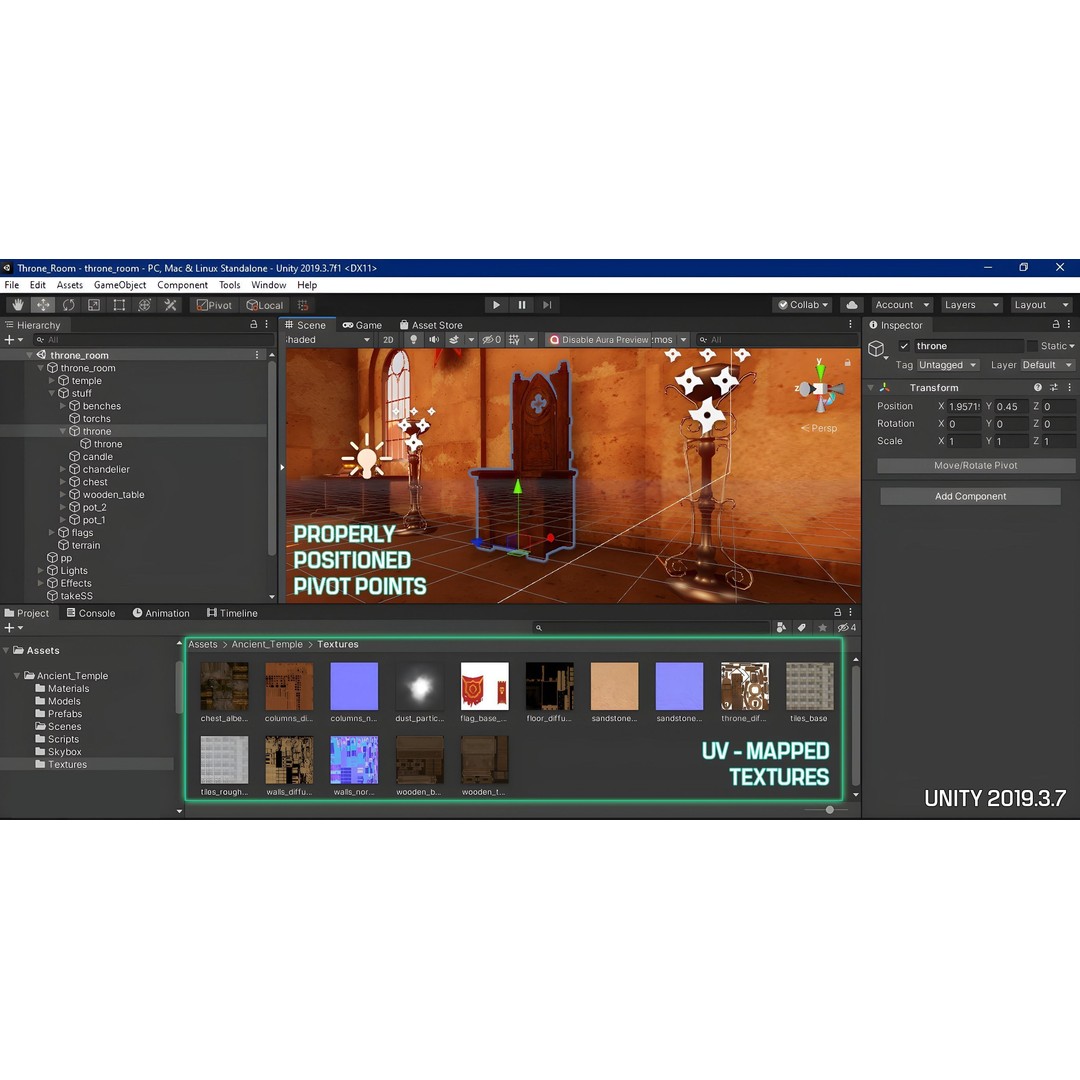Click the Step frame button
The width and height of the screenshot is (1080, 1080).
point(548,305)
